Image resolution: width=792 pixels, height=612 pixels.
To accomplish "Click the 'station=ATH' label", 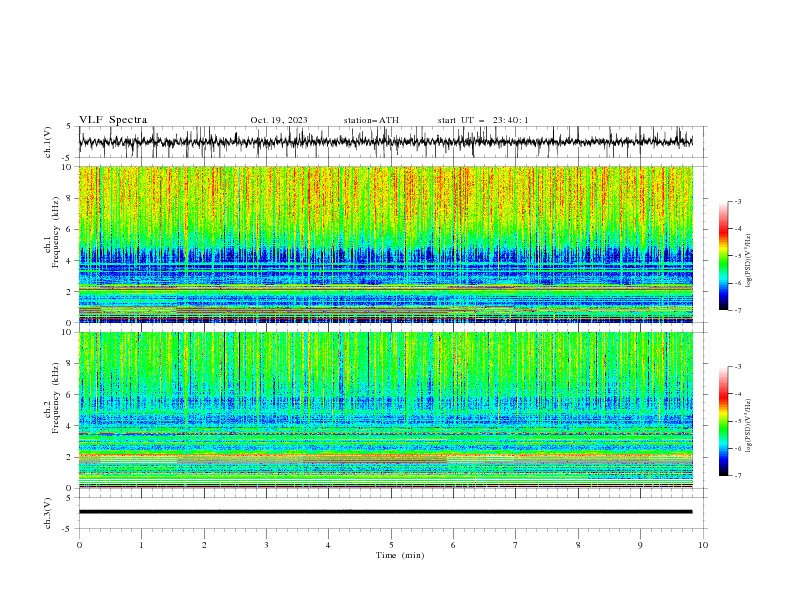I will pyautogui.click(x=371, y=120).
